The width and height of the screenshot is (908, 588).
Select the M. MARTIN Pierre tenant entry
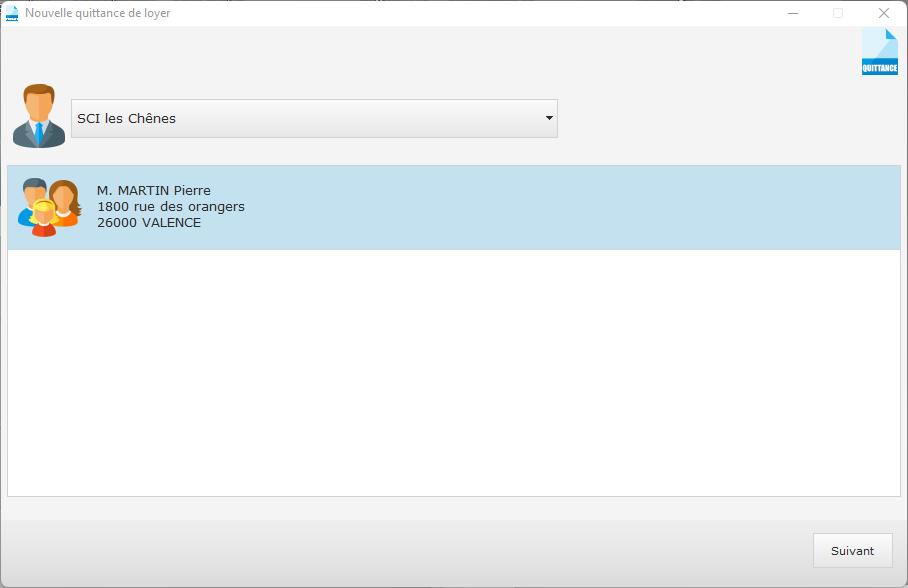pos(154,191)
